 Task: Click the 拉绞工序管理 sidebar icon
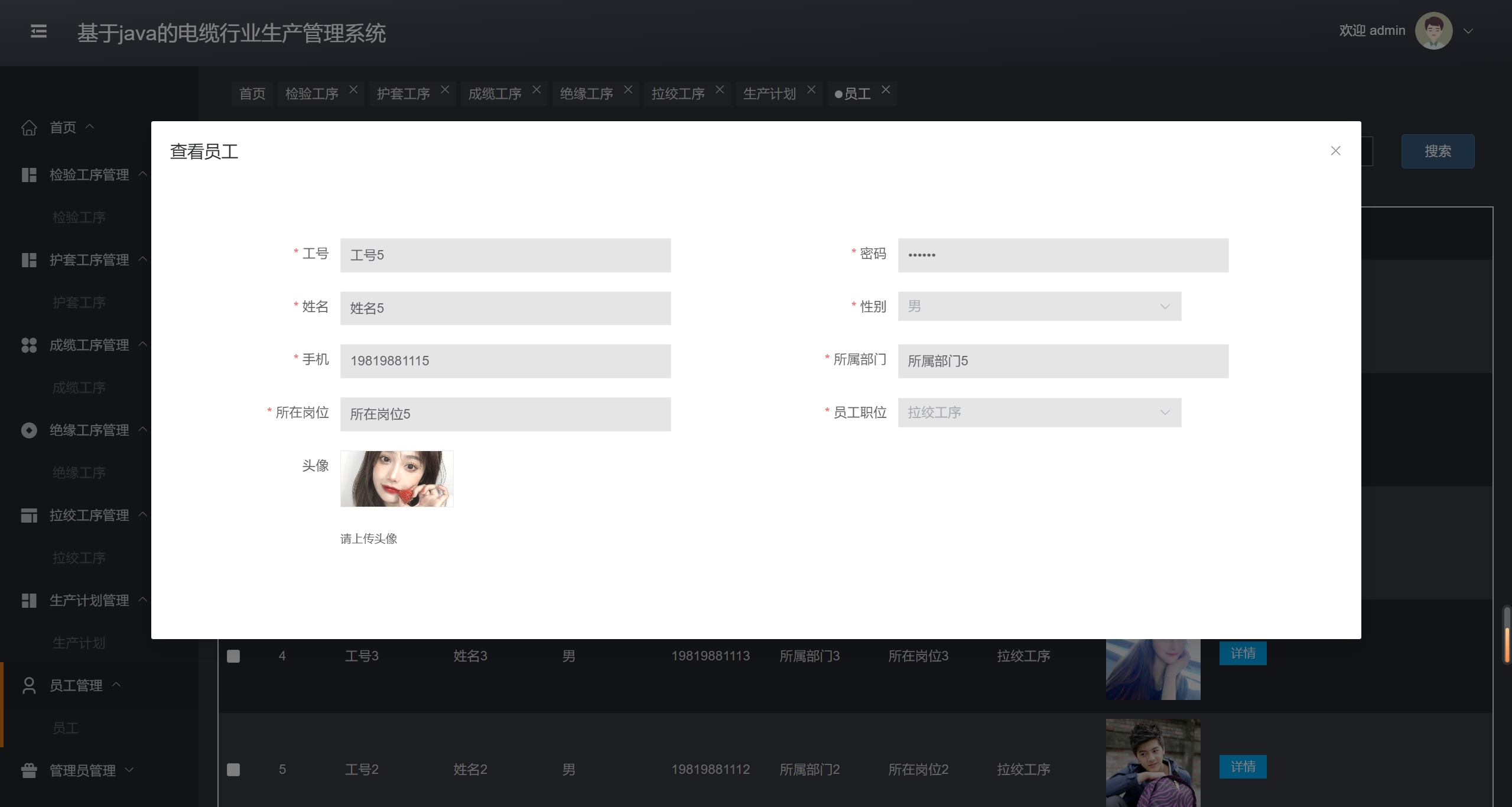[x=29, y=516]
